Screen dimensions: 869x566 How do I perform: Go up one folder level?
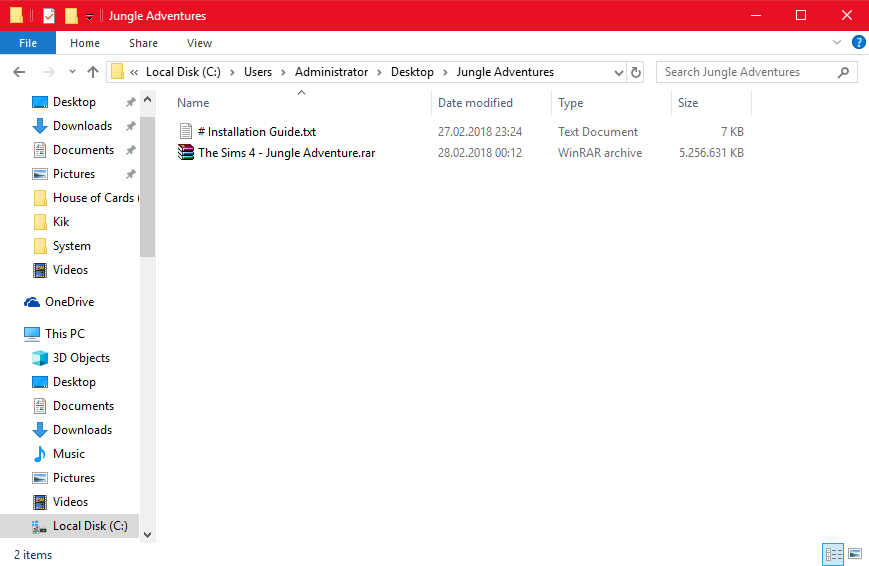coord(93,72)
